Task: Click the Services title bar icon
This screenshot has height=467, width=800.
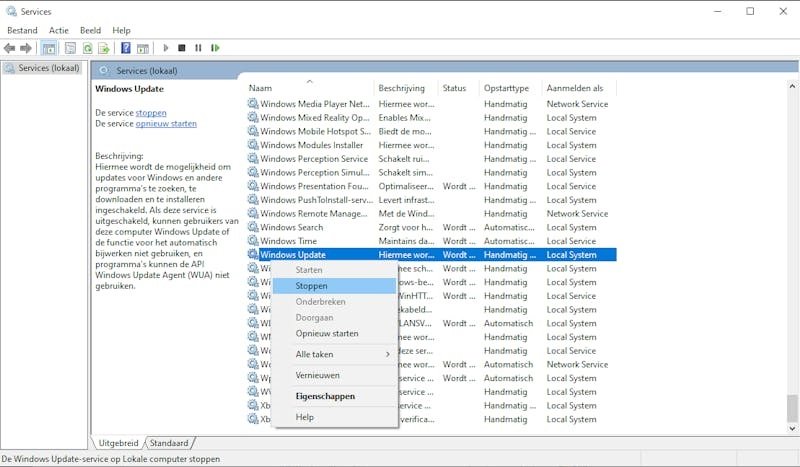Action: click(x=11, y=11)
